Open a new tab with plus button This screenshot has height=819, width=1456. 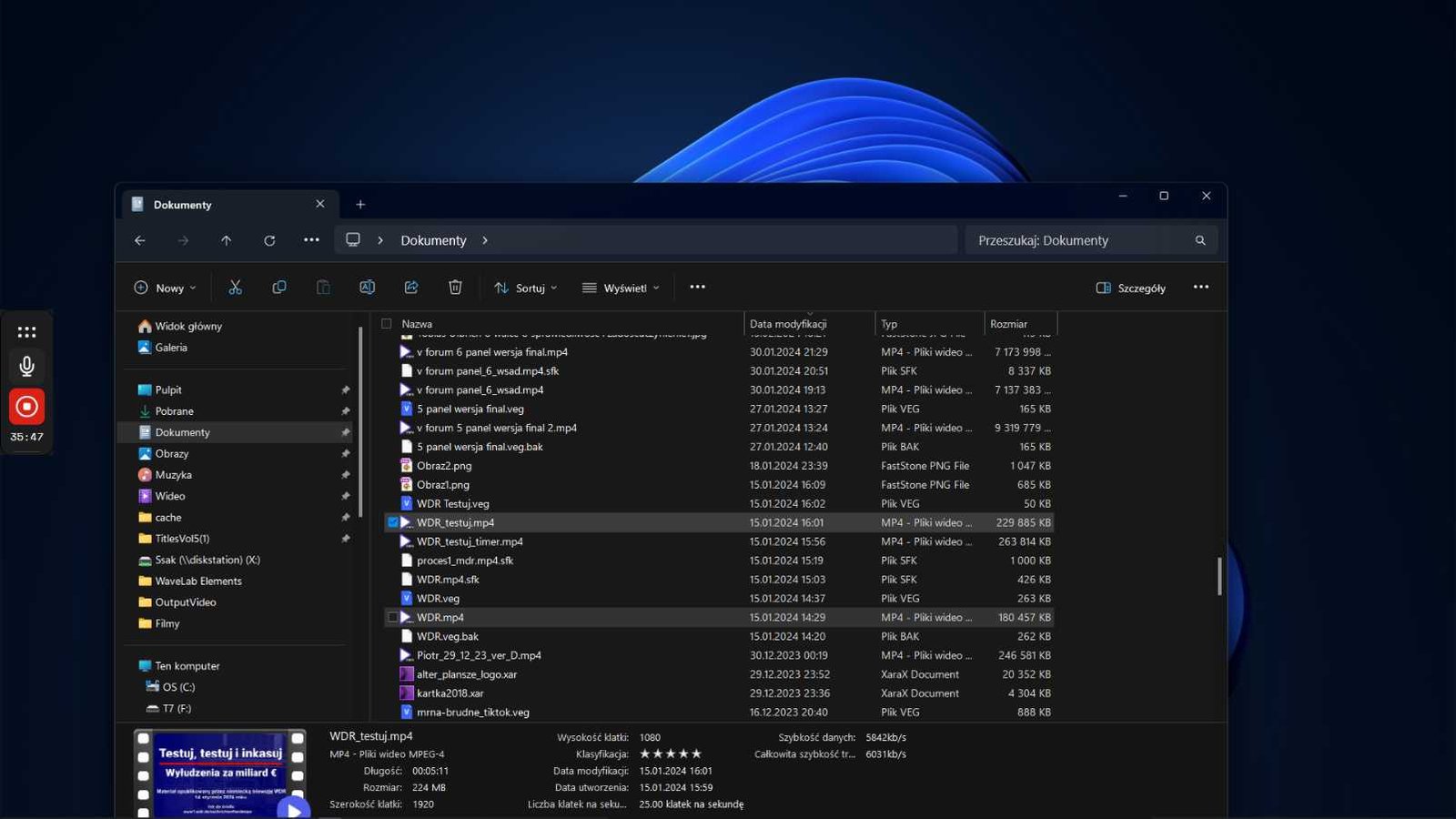360,205
